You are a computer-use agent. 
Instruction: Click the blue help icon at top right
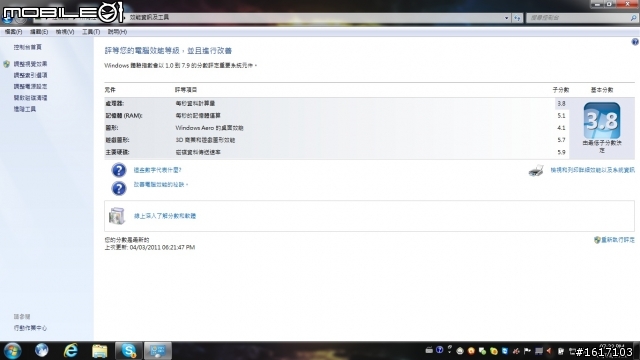point(635,42)
